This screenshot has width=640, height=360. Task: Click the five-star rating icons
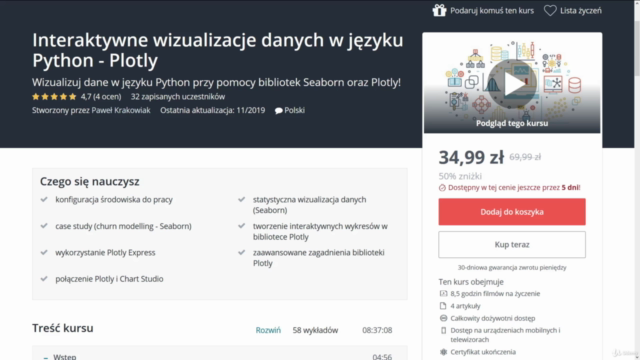pyautogui.click(x=54, y=97)
